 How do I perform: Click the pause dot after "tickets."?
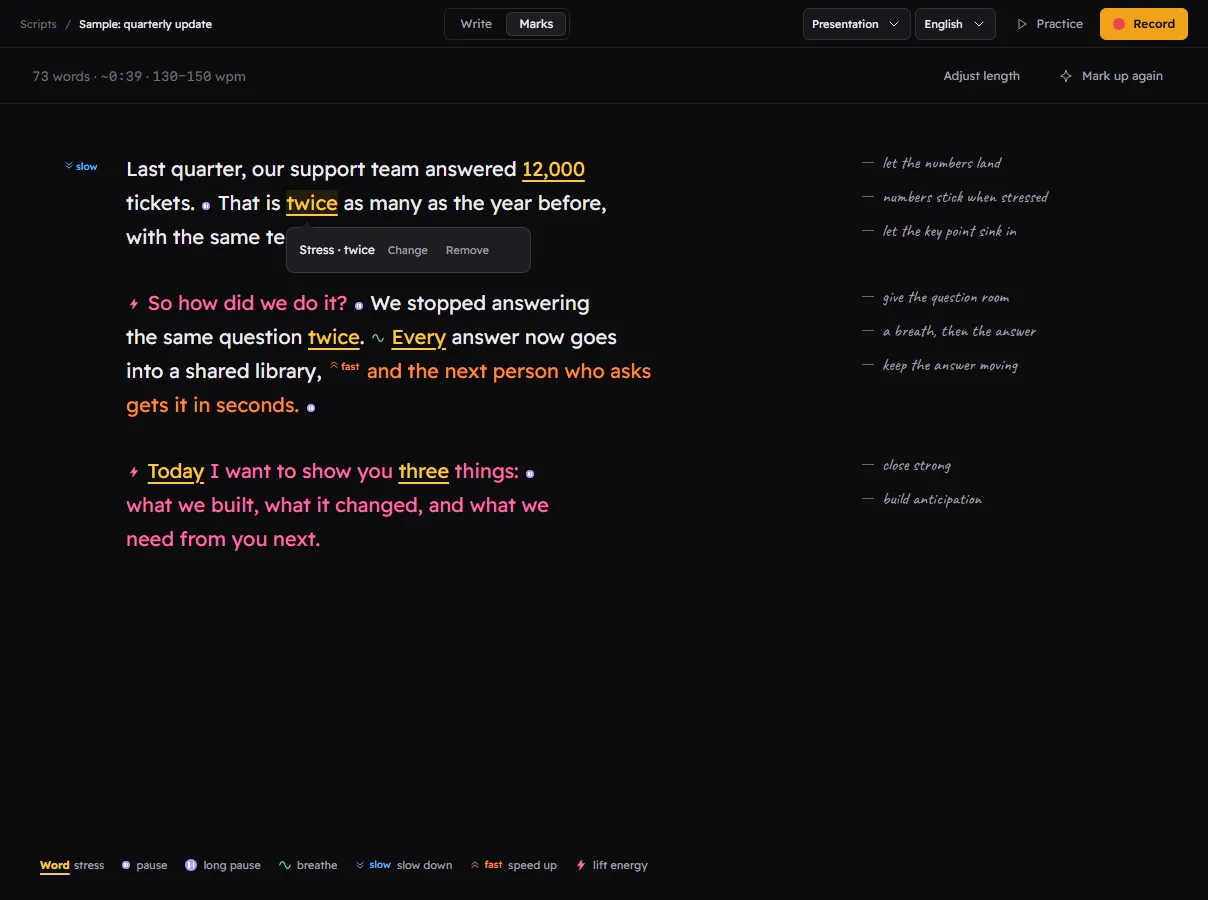pyautogui.click(x=206, y=205)
